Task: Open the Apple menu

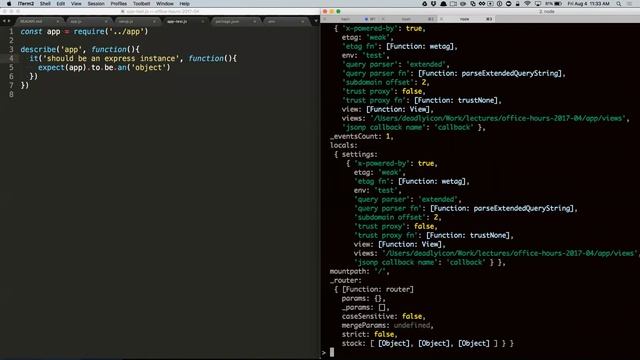Action: (x=9, y=4)
